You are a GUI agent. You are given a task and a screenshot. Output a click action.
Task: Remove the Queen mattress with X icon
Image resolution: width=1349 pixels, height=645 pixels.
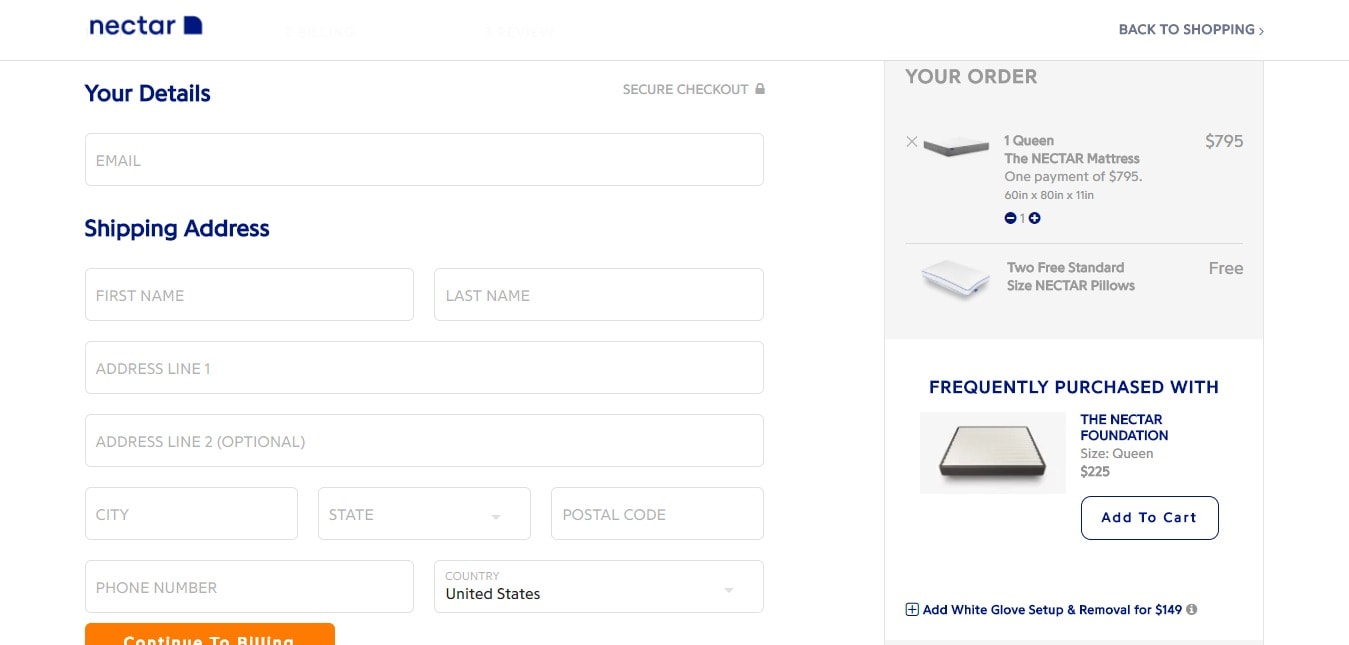[x=911, y=142]
